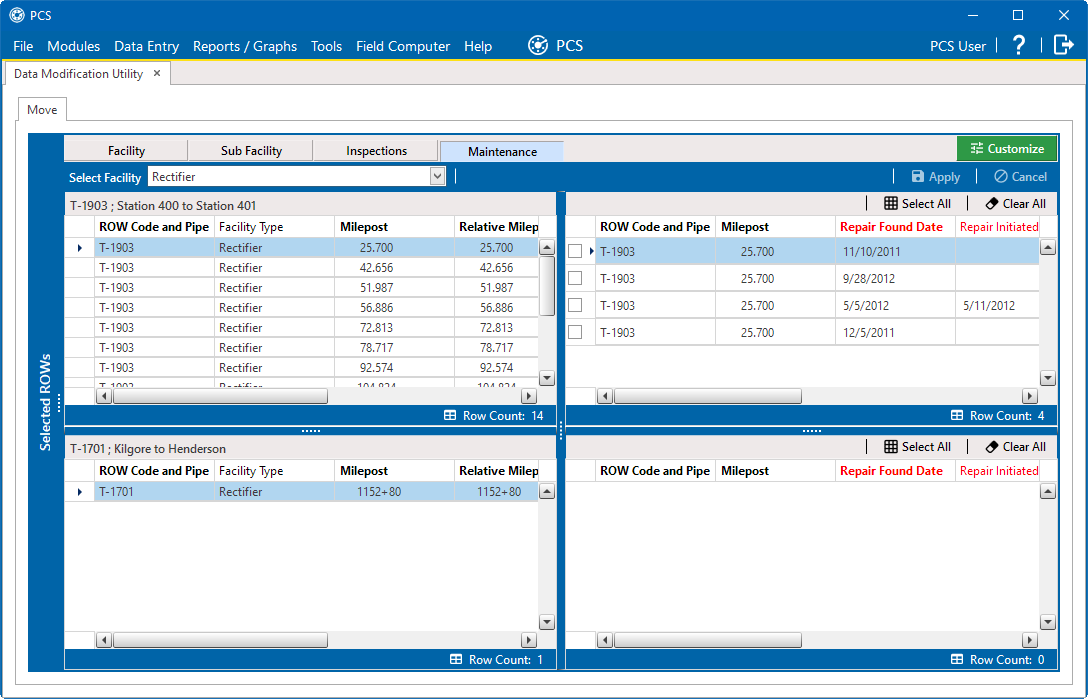
Task: Click the scroll down arrow in T-1903 facility grid
Action: [547, 378]
